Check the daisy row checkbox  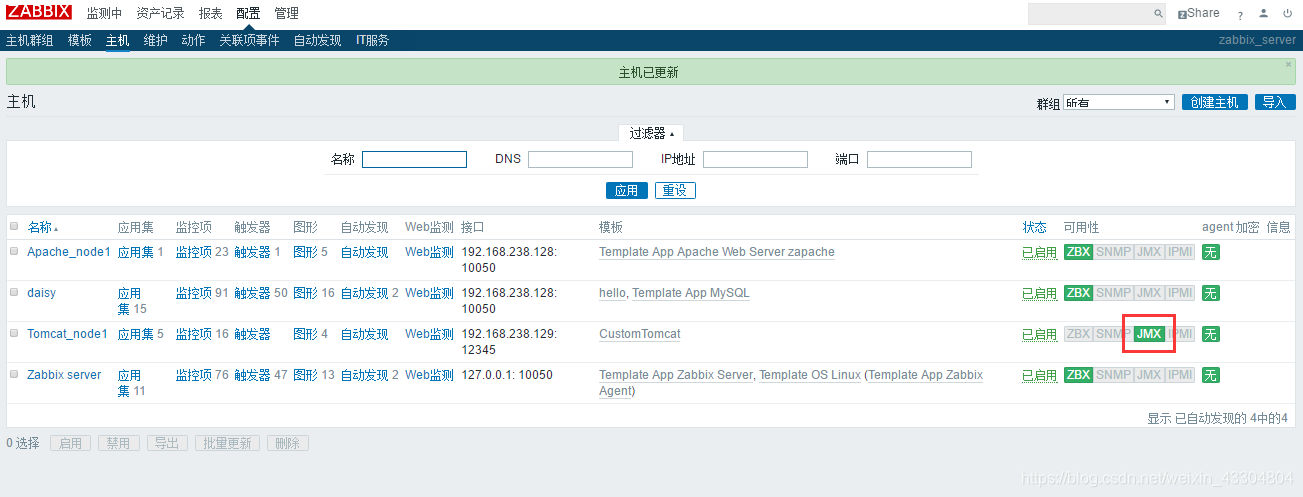[14, 292]
